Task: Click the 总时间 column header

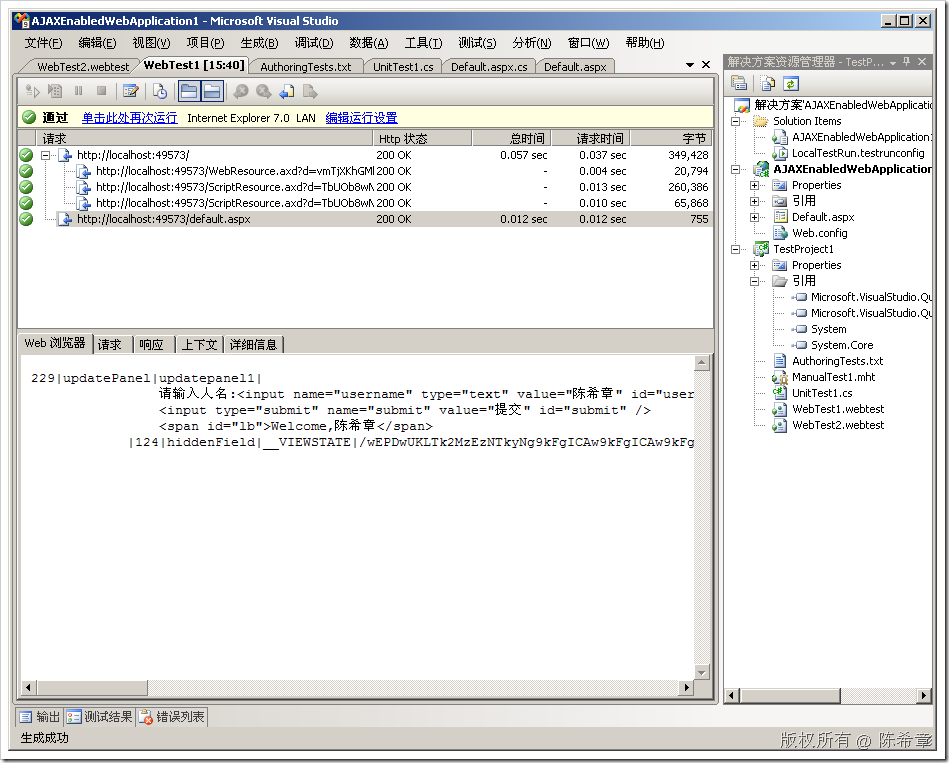Action: 511,139
